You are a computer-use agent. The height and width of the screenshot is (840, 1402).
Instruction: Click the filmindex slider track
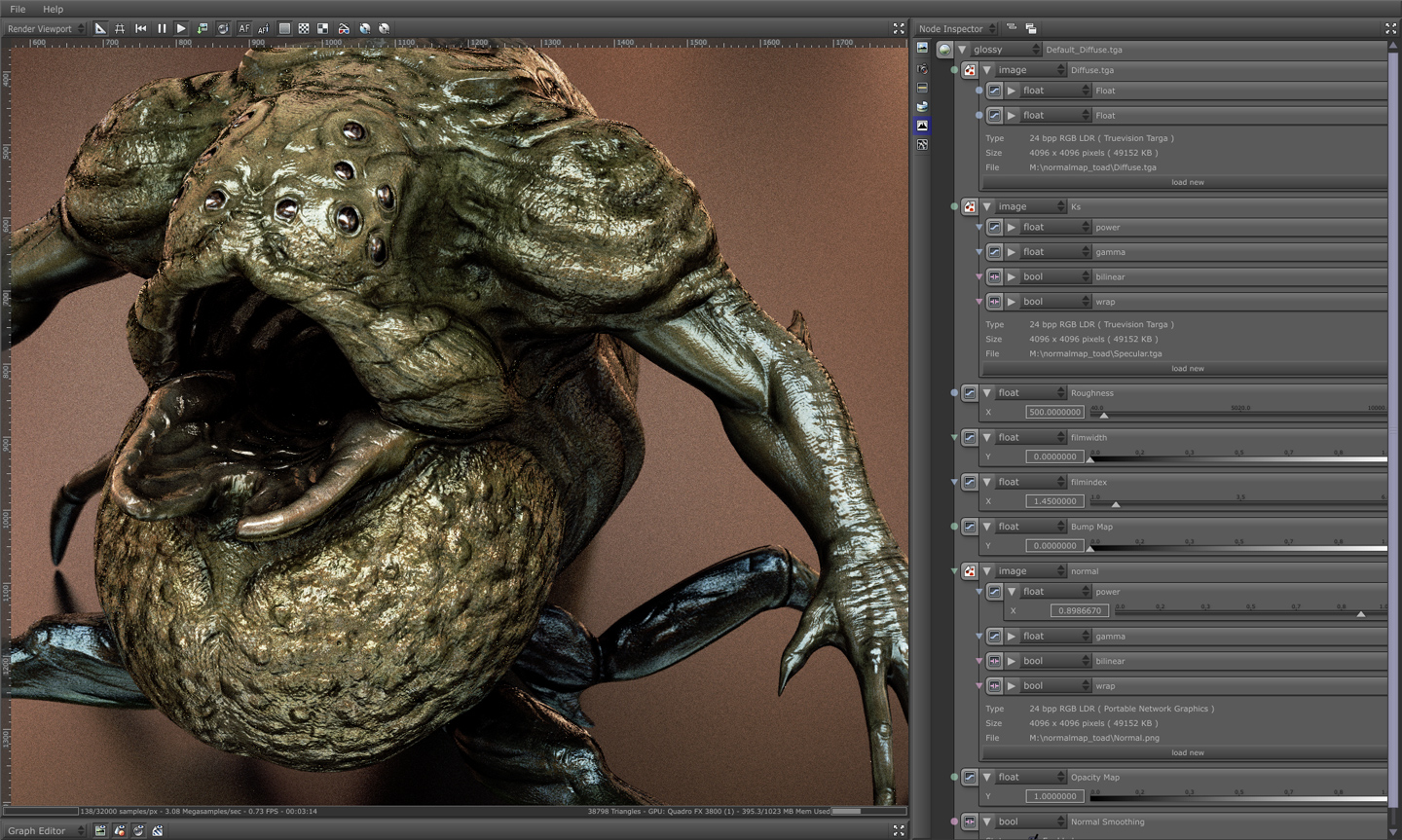click(x=1236, y=503)
